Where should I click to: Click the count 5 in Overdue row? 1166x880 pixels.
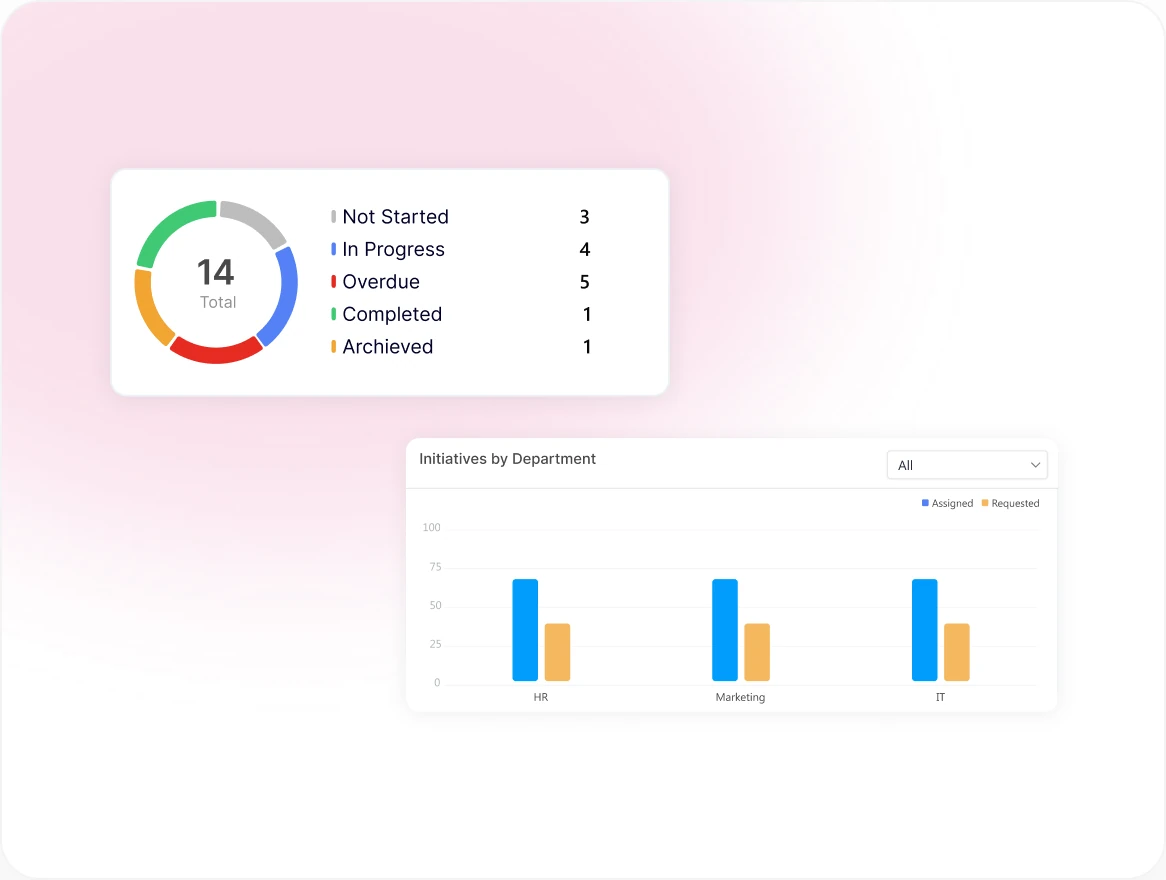click(584, 282)
